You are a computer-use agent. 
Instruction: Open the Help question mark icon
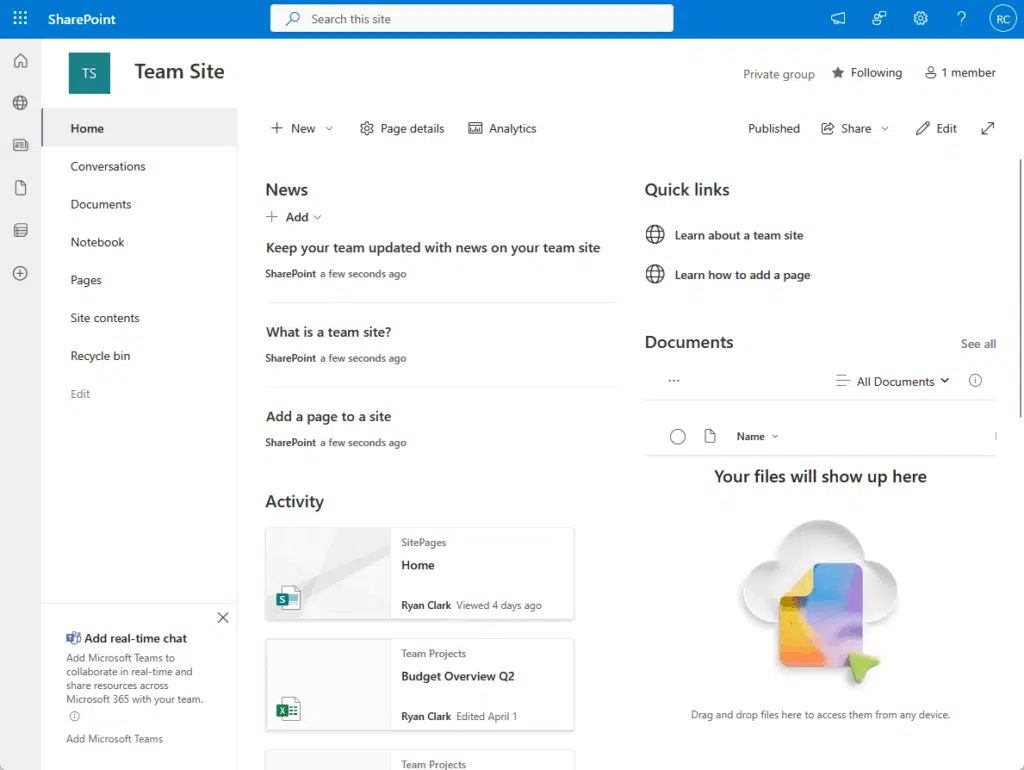click(961, 18)
